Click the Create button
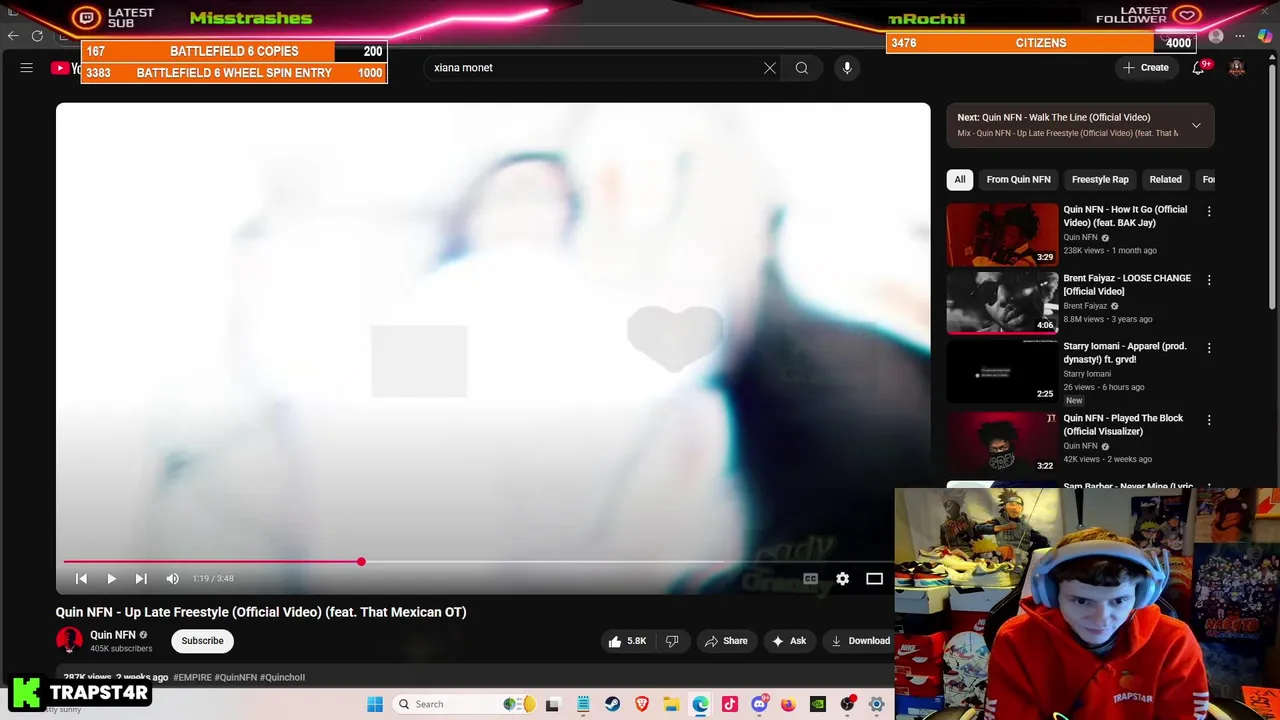This screenshot has height=720, width=1280. (1146, 68)
